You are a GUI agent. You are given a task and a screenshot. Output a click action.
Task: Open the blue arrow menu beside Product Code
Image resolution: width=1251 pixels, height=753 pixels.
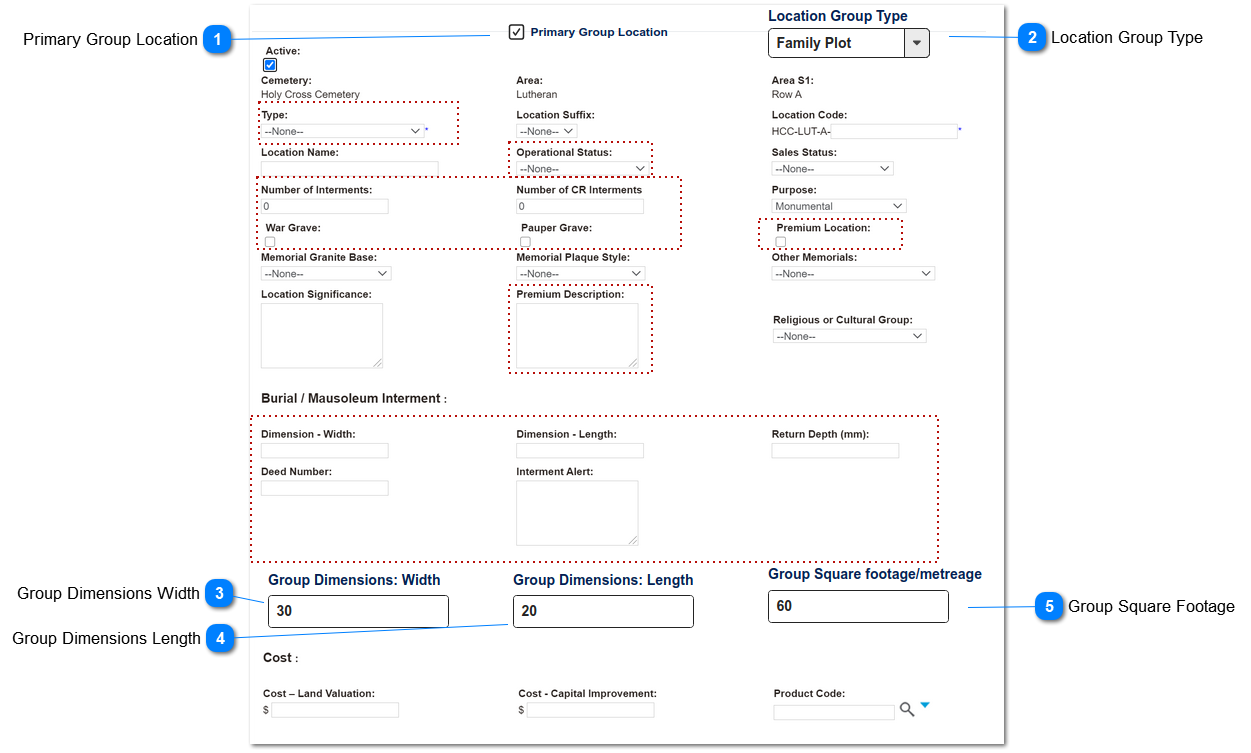(x=924, y=705)
